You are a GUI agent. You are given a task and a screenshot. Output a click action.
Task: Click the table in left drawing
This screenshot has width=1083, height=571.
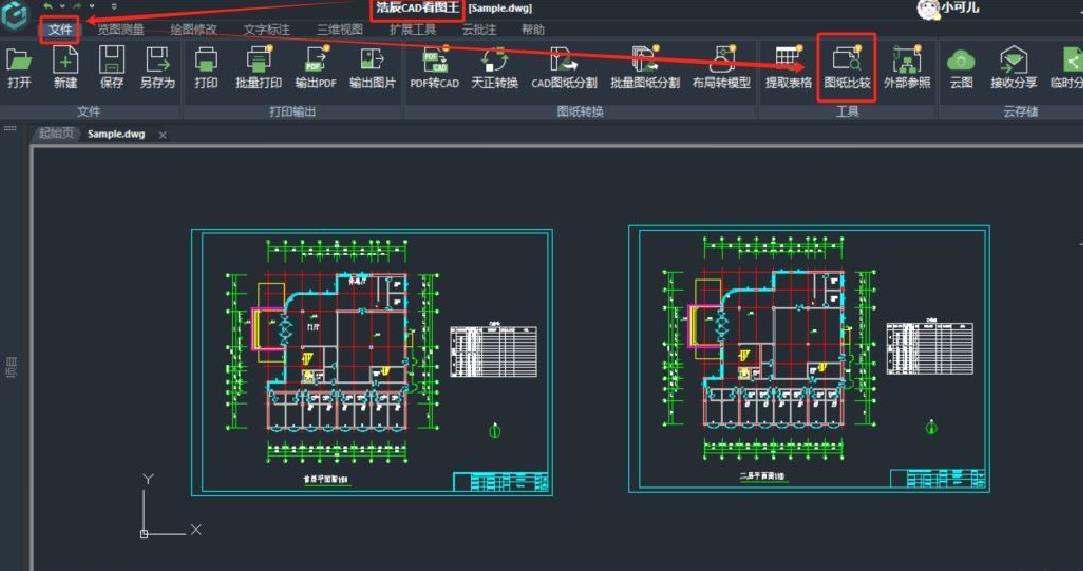(x=493, y=350)
